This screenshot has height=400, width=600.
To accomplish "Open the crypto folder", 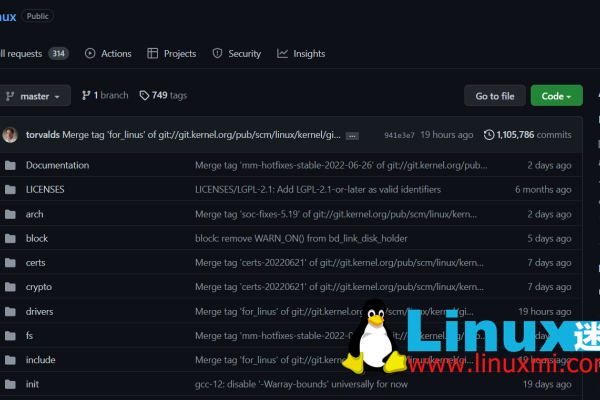I will tap(39, 287).
